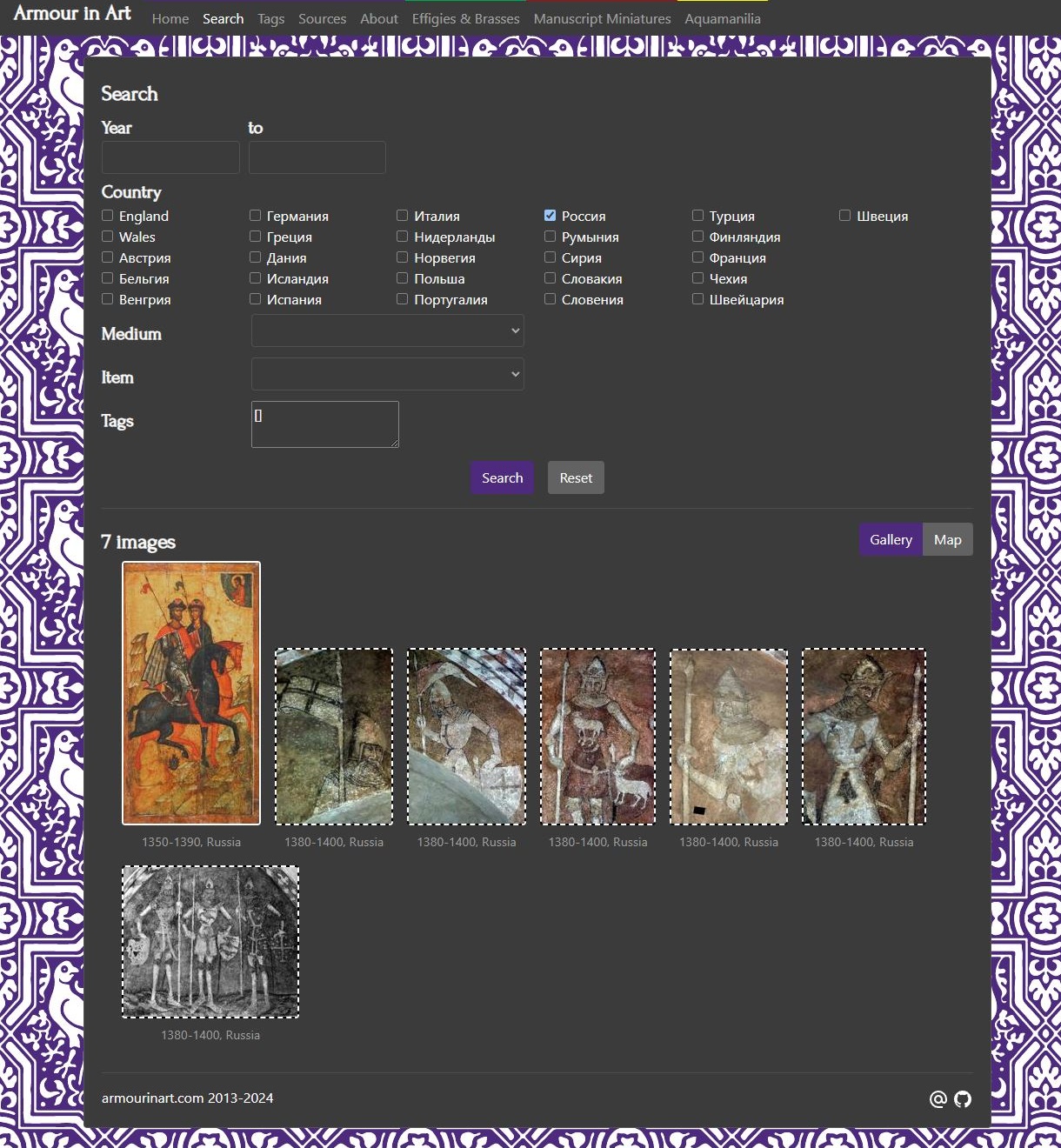
Task: Click the armourinart.com 2013-2024 footer text
Action: 188,1098
